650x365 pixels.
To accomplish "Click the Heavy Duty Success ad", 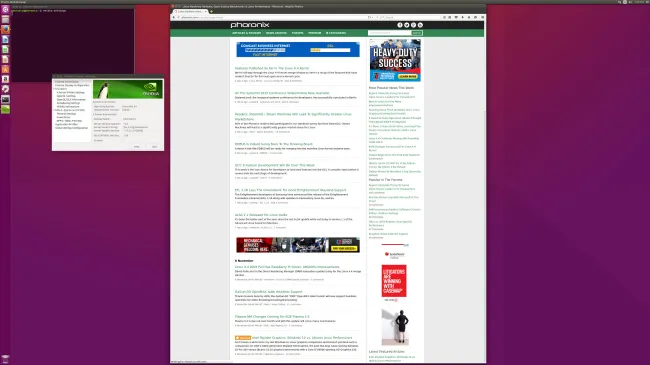I will click(395, 60).
